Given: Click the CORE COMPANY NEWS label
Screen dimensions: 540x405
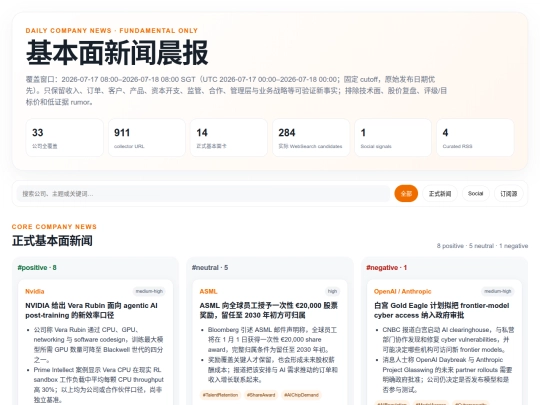Looking at the screenshot, I should 54,227.
